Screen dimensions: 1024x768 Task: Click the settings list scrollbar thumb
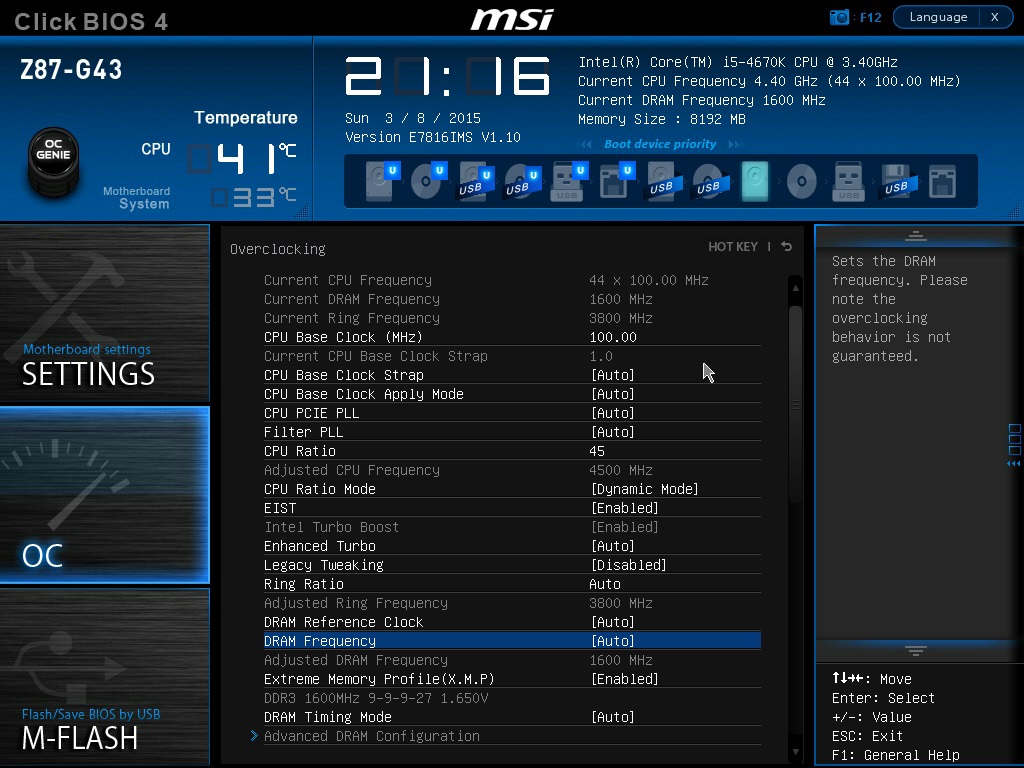(795, 404)
